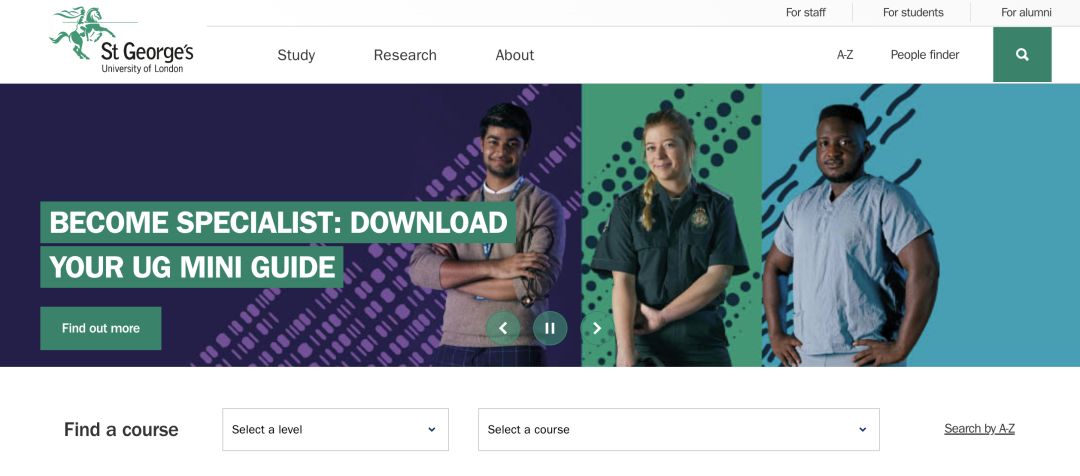Visit the For students page
Screen dimensions: 1080x476
pyautogui.click(x=913, y=12)
